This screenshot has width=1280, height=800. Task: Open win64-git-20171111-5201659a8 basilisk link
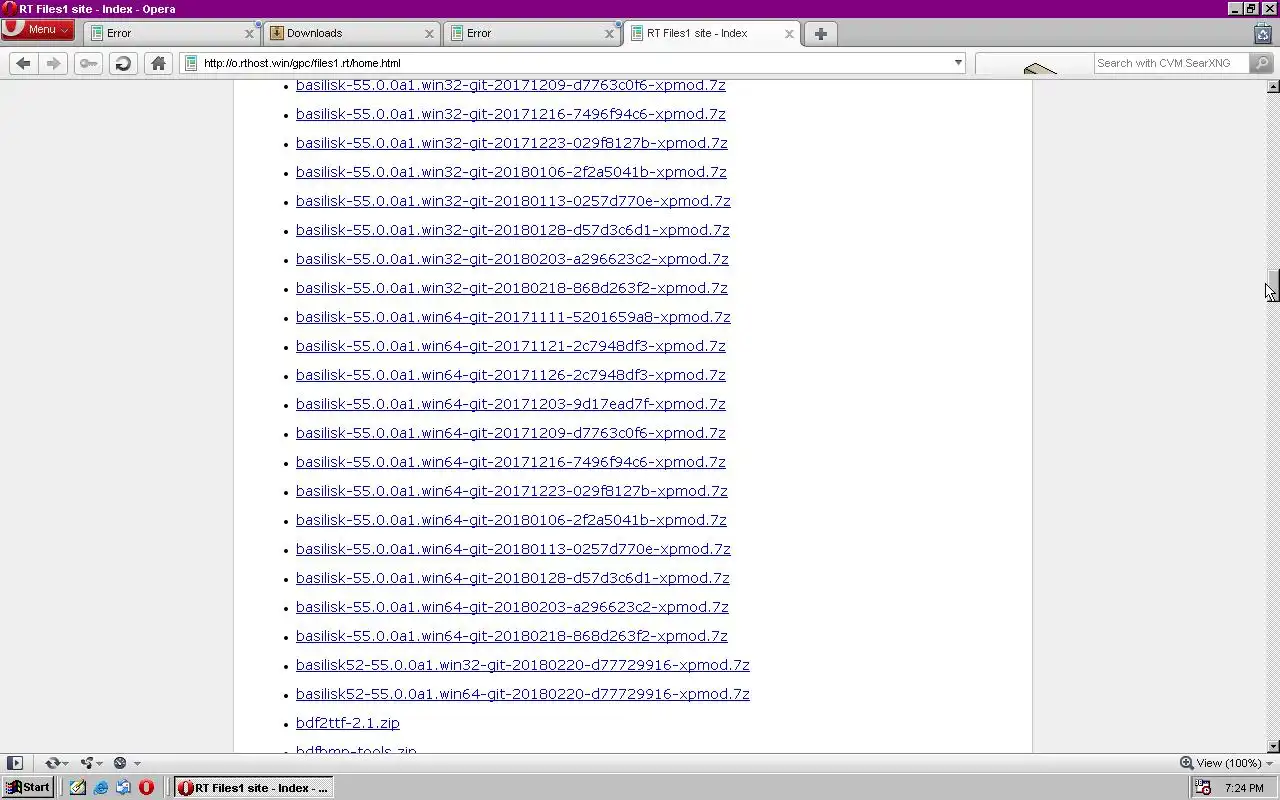click(x=513, y=317)
